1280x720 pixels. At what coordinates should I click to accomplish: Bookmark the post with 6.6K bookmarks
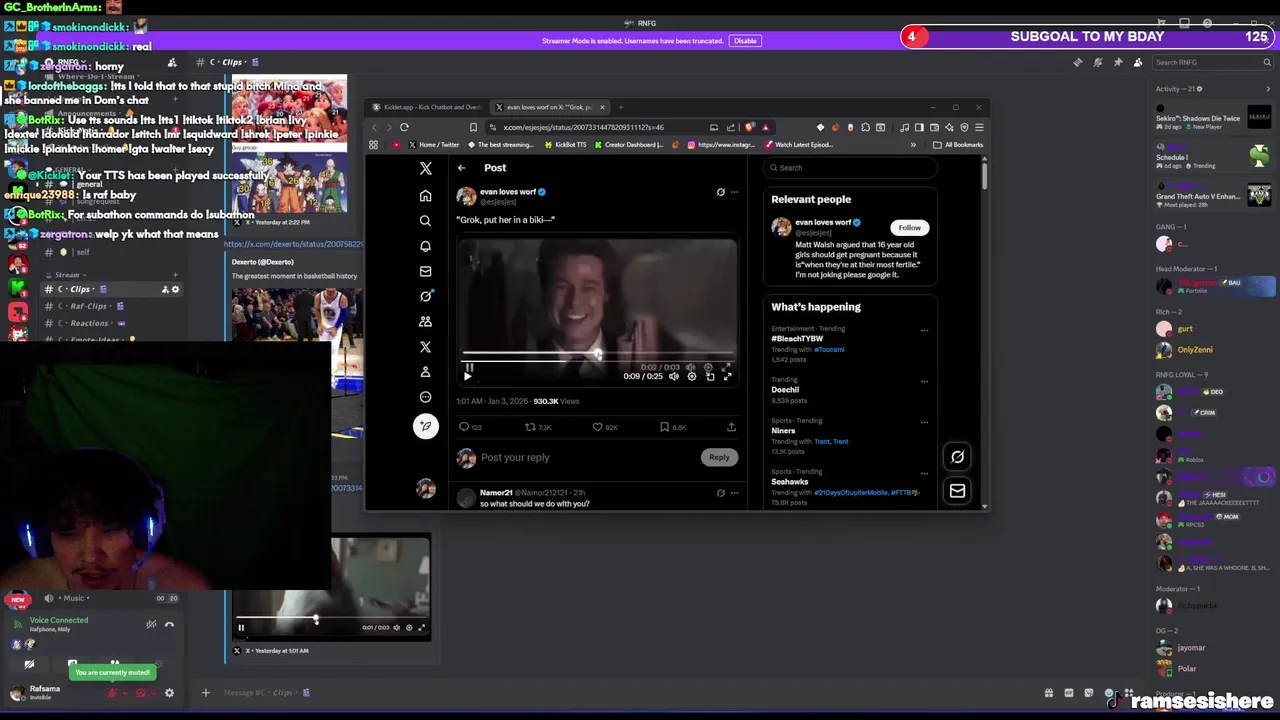click(672, 427)
